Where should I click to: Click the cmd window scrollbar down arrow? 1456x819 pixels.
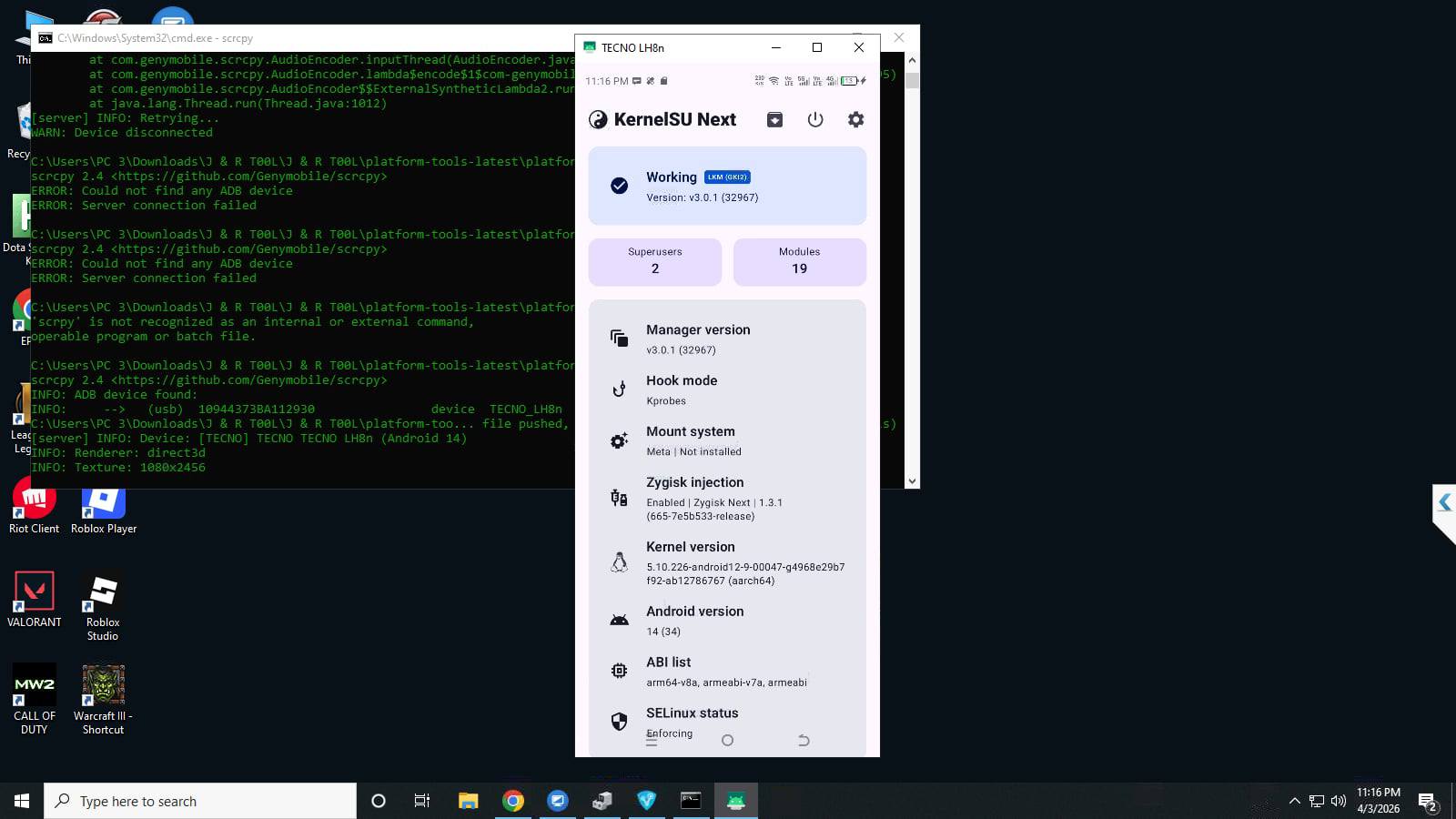912,481
